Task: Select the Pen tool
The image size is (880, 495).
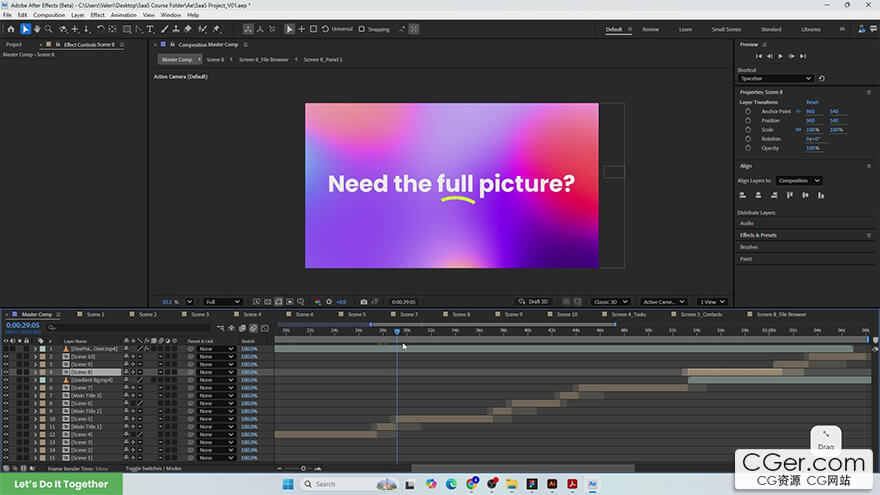Action: (139, 29)
